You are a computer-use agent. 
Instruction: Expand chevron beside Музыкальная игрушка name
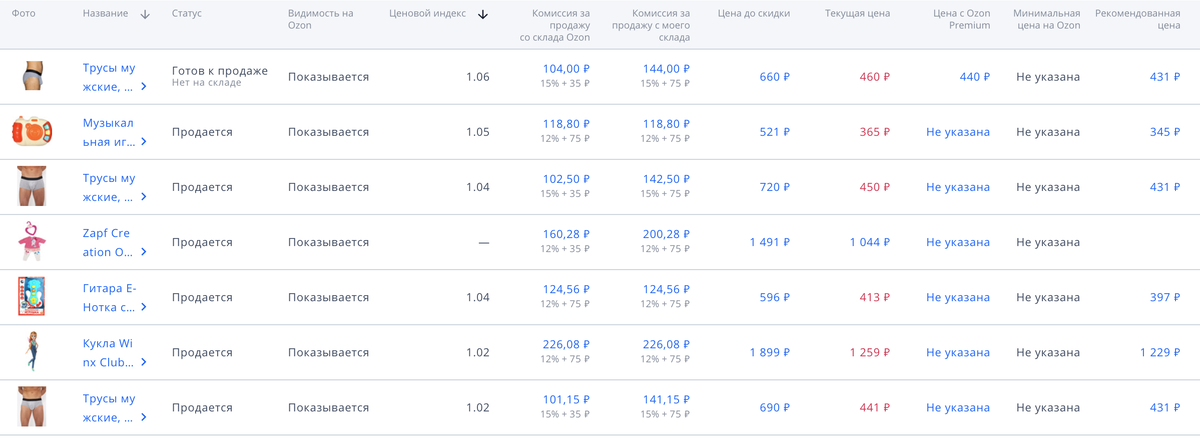[144, 142]
